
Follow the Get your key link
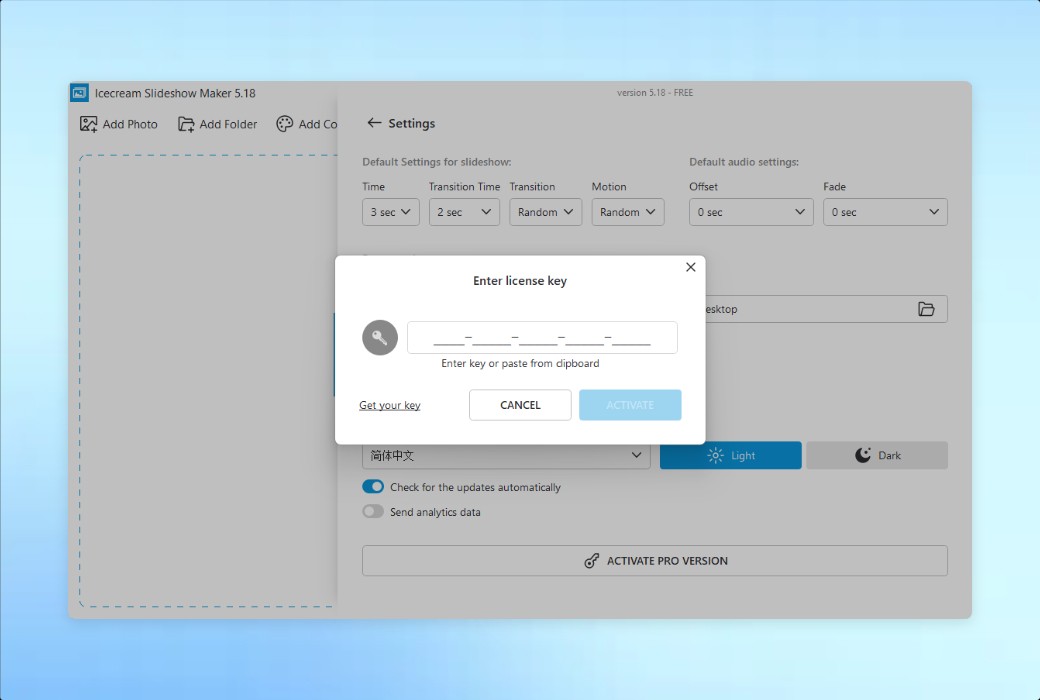tap(390, 405)
